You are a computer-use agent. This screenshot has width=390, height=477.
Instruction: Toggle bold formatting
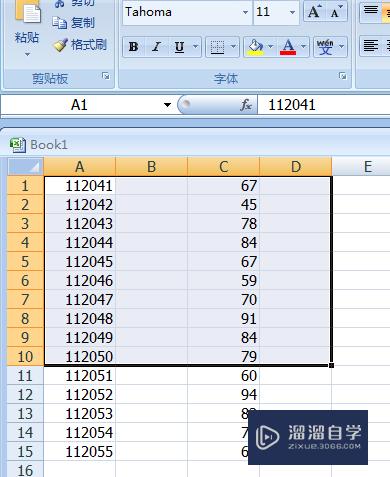coord(134,47)
